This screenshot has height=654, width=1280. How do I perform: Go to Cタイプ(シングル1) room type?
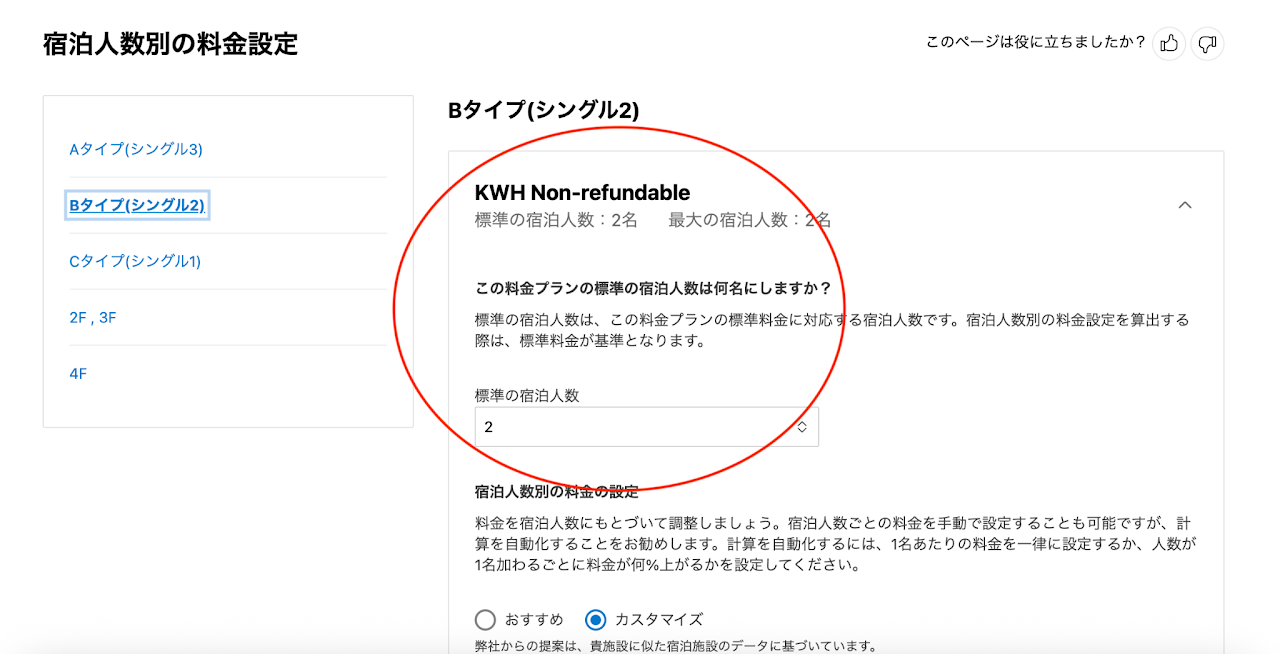tap(135, 261)
